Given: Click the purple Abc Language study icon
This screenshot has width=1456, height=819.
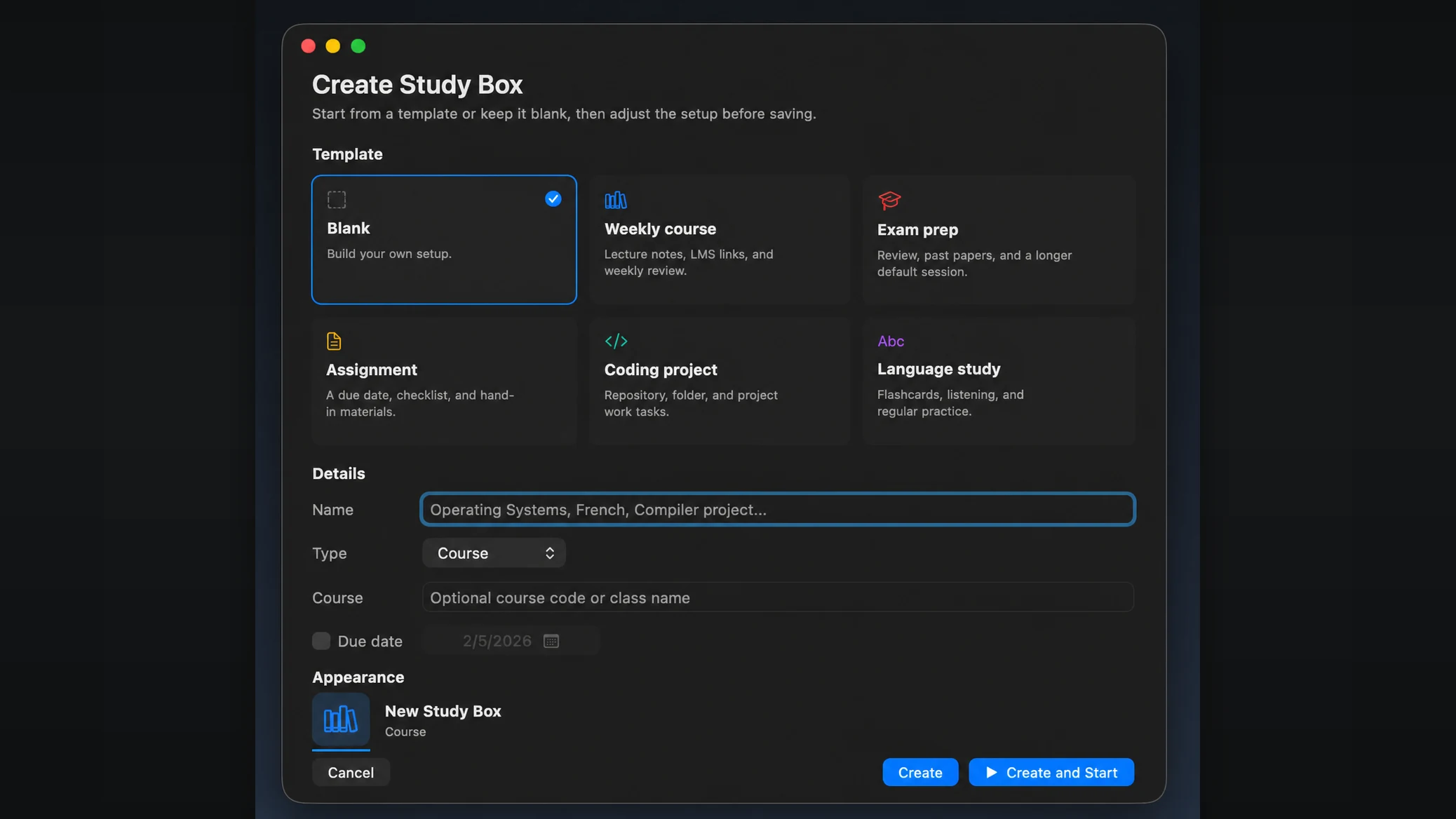Looking at the screenshot, I should coord(891,341).
